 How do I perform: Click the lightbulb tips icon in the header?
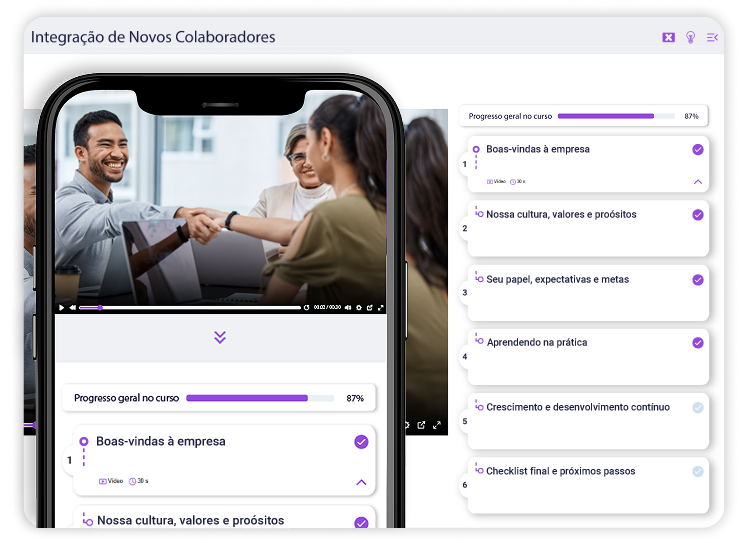coord(690,37)
